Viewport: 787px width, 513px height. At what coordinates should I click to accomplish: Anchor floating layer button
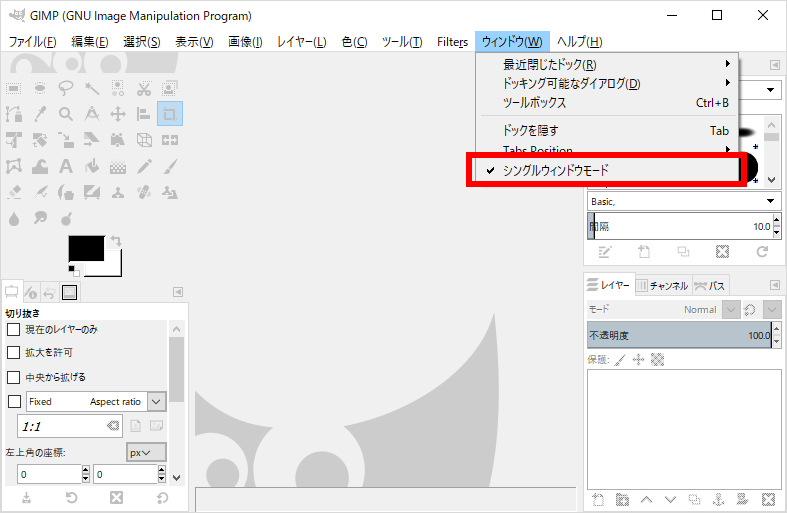[x=719, y=499]
